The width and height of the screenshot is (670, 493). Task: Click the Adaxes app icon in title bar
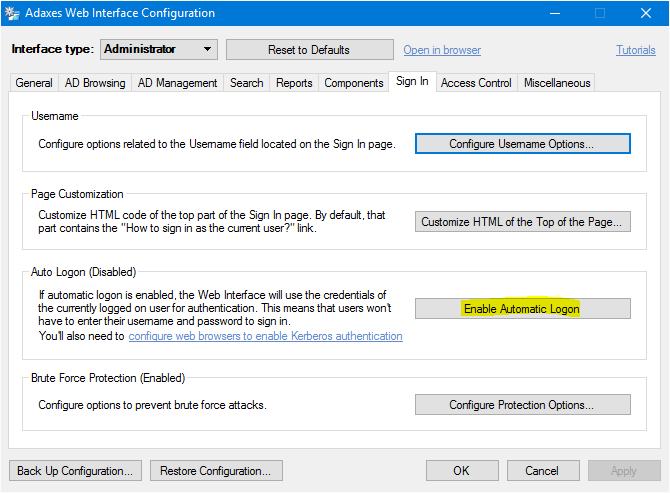click(12, 13)
